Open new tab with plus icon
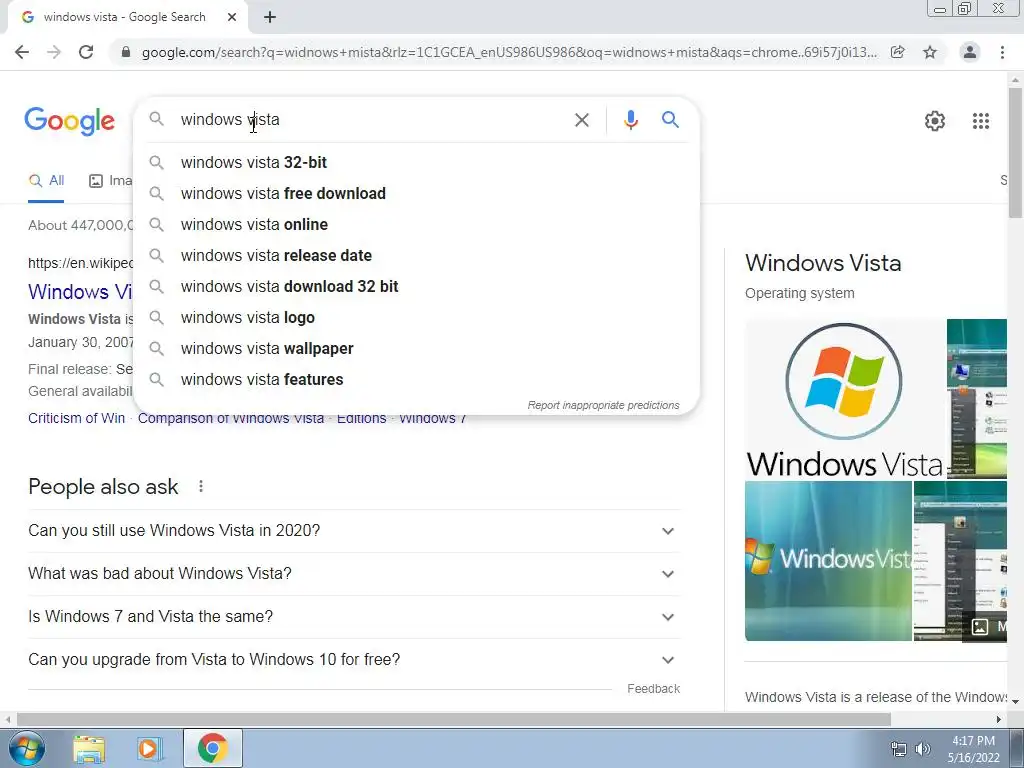 (270, 18)
